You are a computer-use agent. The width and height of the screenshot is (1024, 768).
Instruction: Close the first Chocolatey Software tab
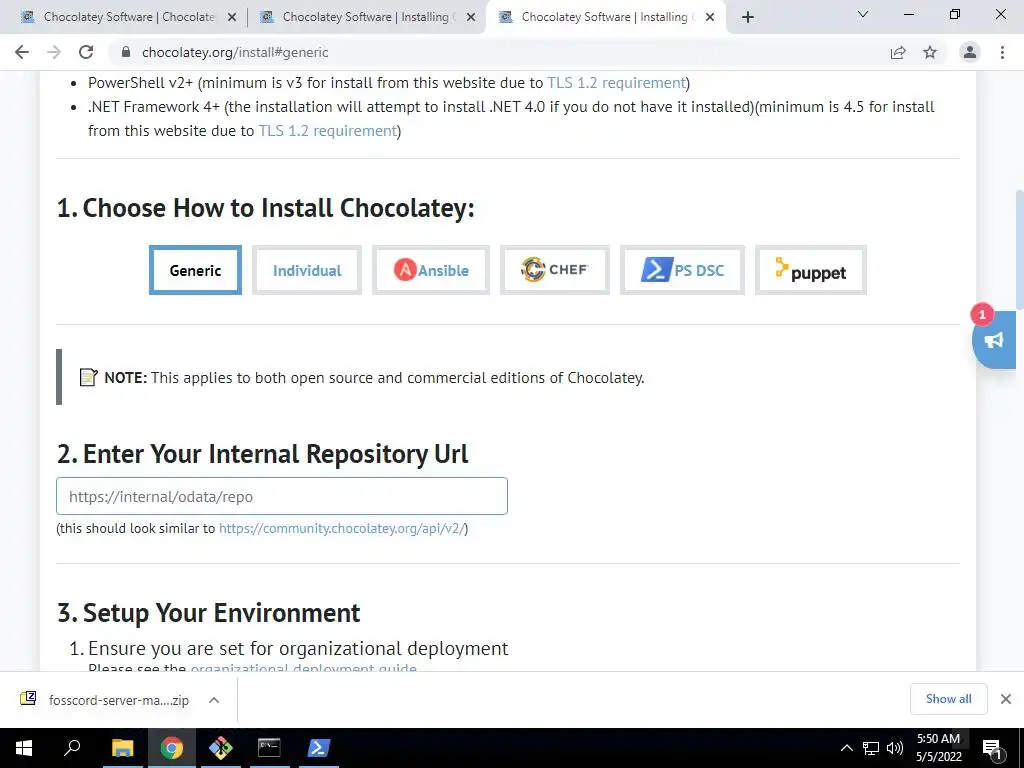click(231, 17)
